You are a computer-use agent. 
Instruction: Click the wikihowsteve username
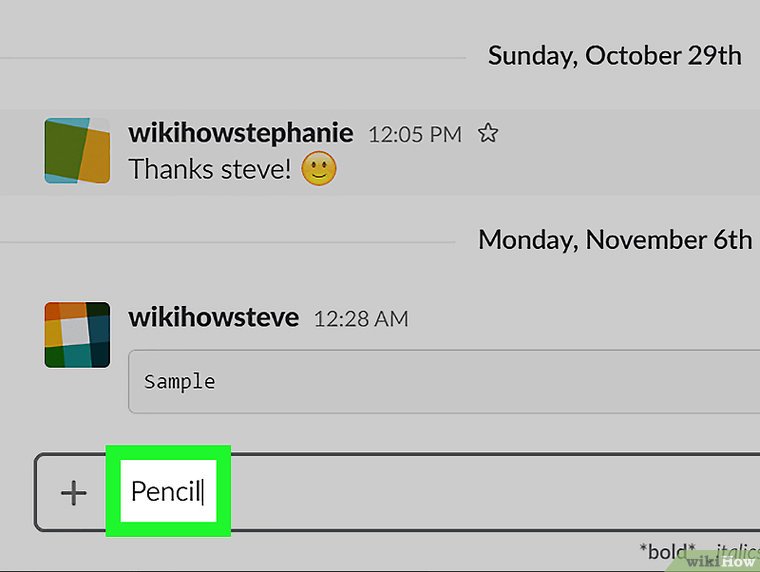[x=214, y=318]
